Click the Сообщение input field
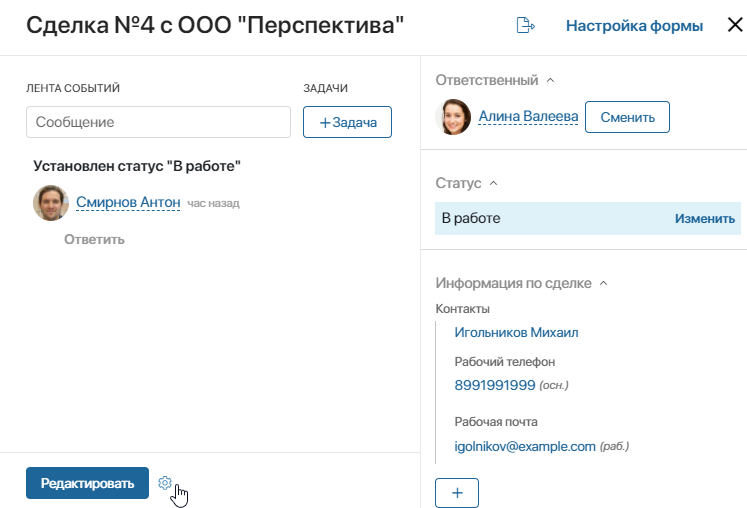Screen dimensions: 747x508 tap(158, 122)
